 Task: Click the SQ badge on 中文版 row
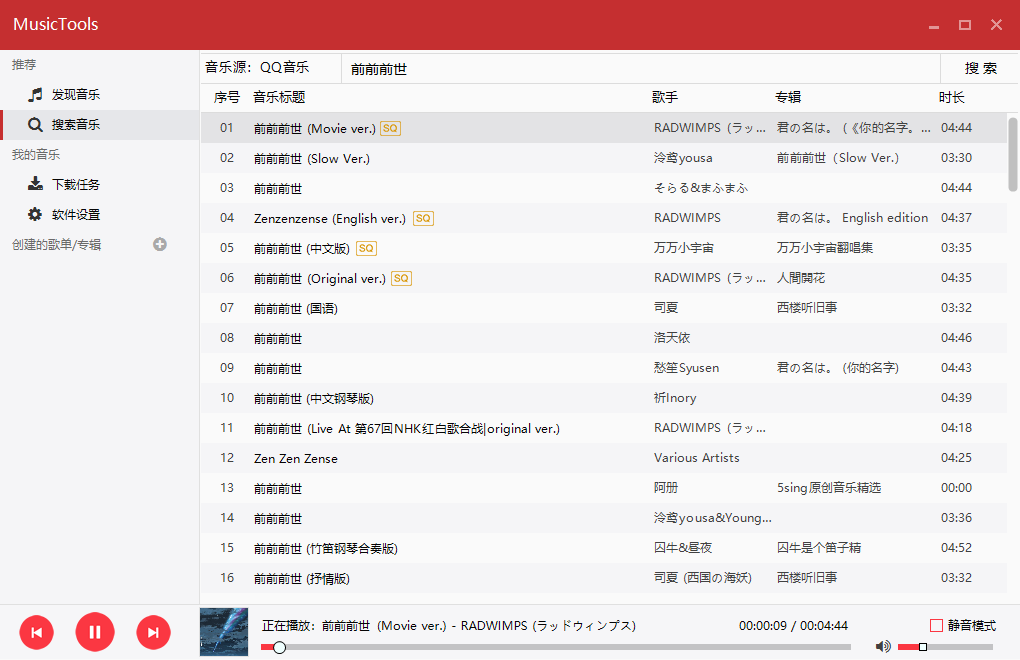(367, 248)
